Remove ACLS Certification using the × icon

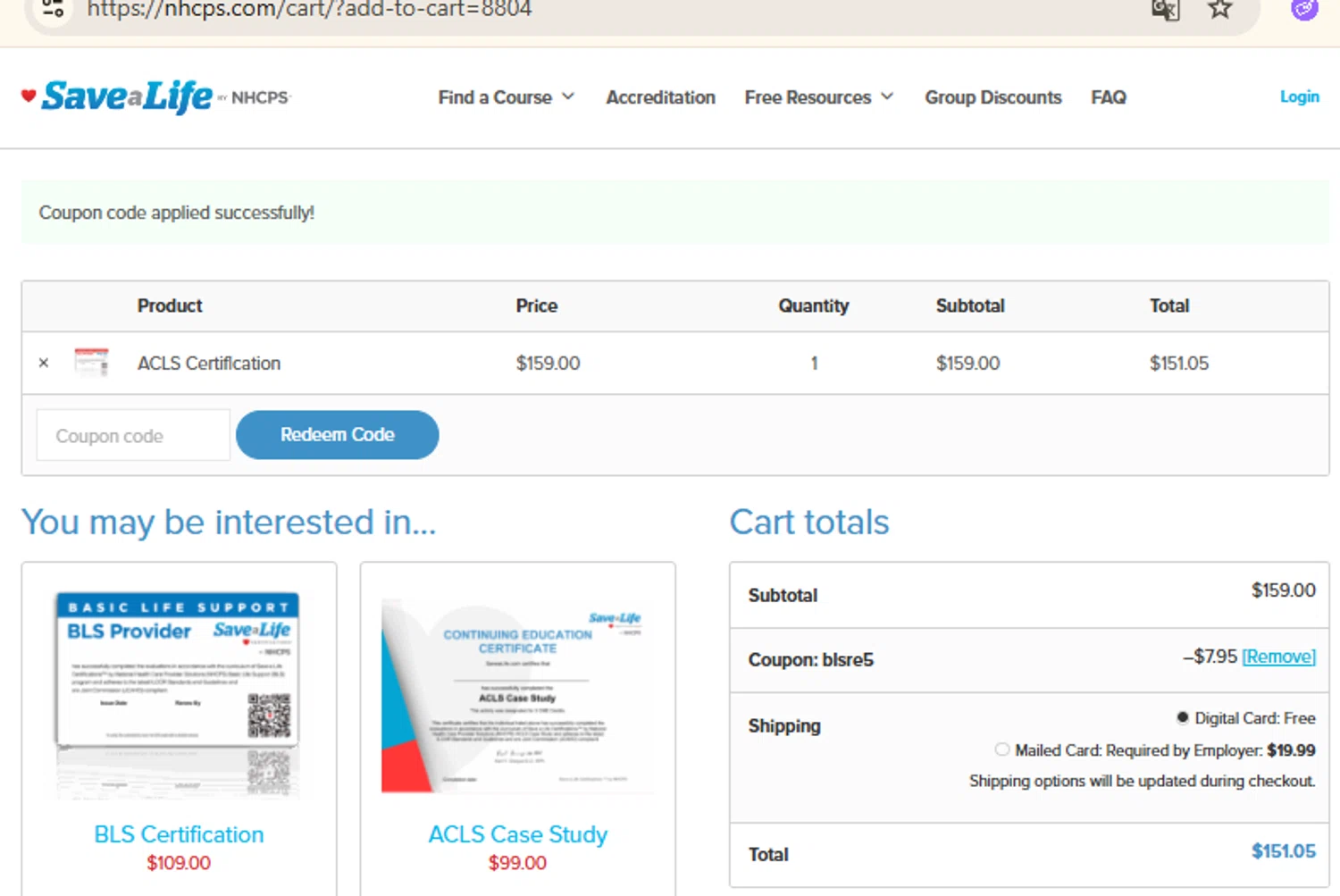[44, 363]
